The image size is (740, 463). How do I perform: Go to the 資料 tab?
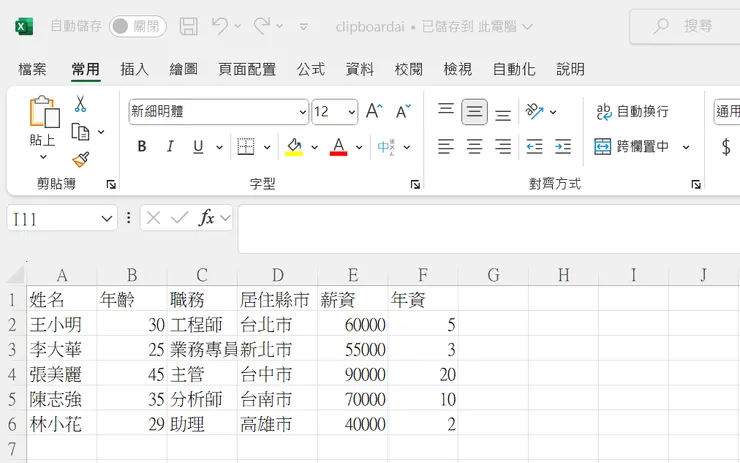tap(360, 69)
